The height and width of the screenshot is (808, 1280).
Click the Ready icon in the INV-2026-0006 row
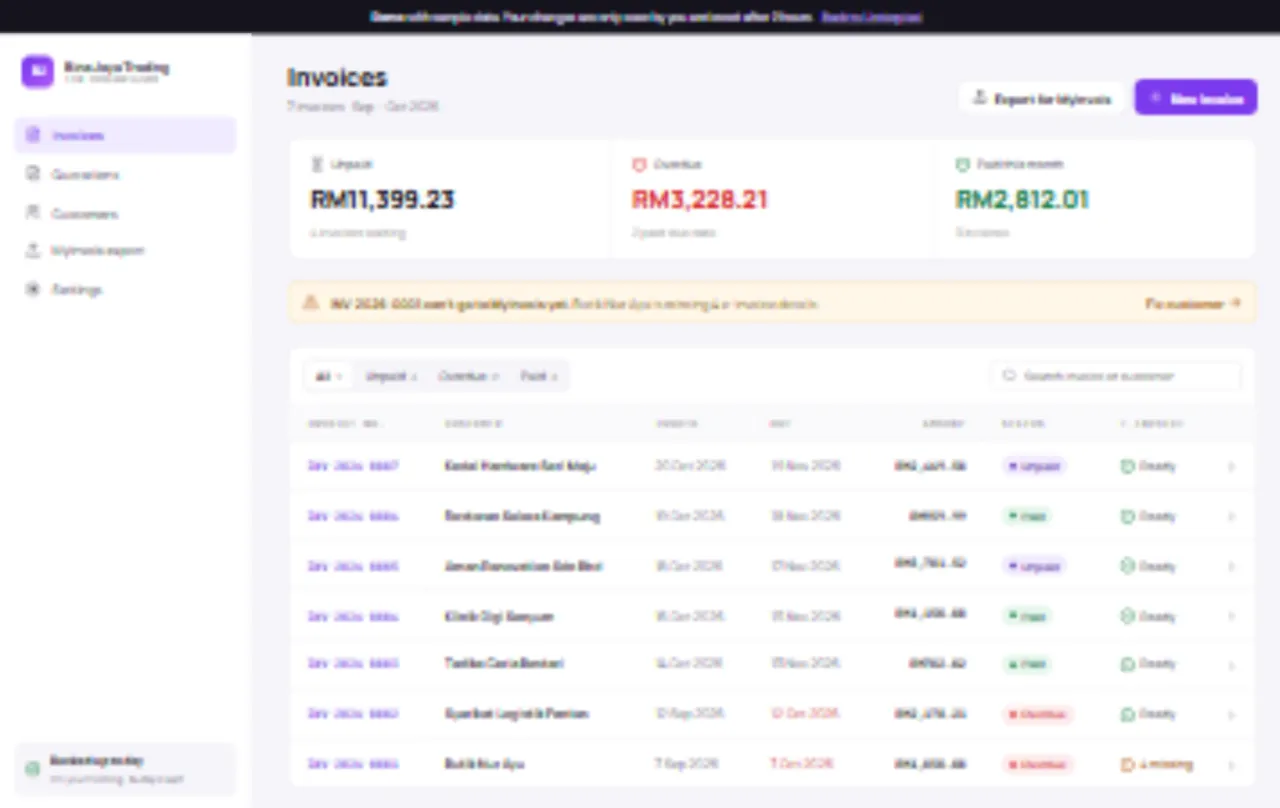[1126, 516]
